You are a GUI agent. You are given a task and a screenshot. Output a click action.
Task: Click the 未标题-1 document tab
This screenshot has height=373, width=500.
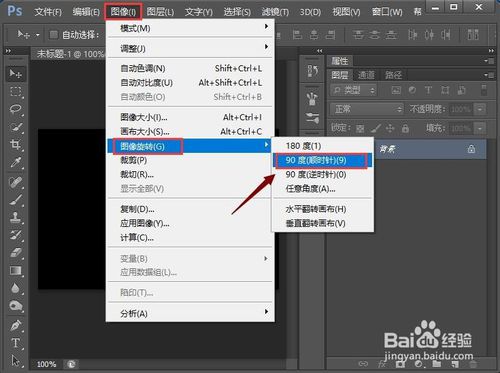(69, 54)
